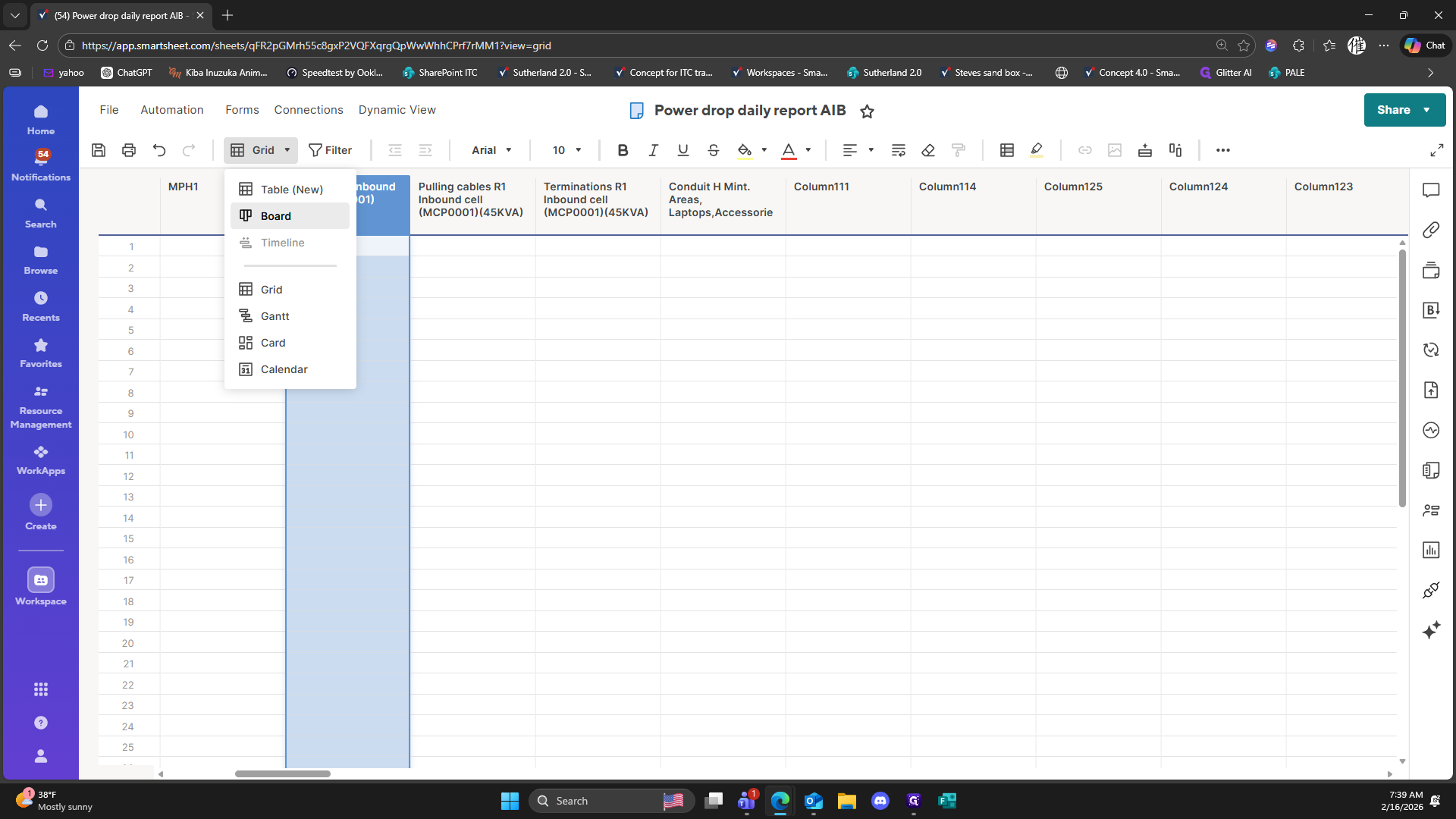Open Notifications in left sidebar
This screenshot has width=1456, height=819.
pyautogui.click(x=41, y=164)
